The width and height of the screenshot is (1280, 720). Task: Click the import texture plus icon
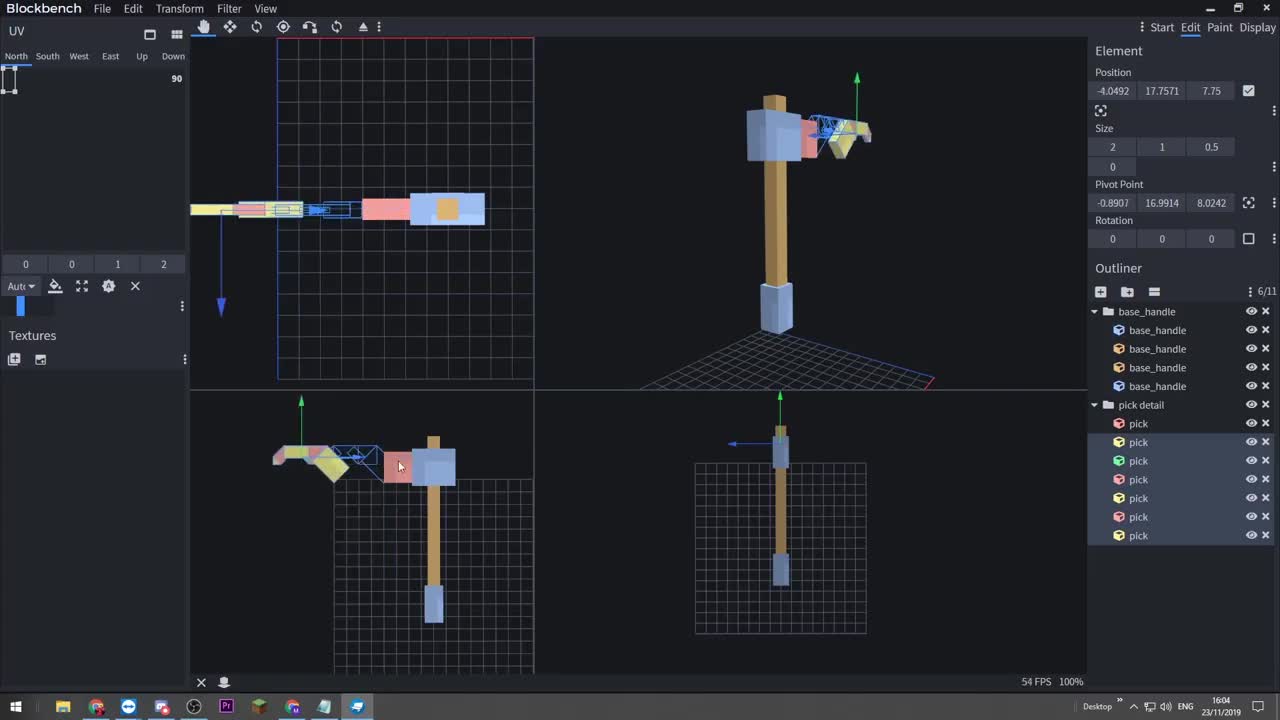(14, 359)
